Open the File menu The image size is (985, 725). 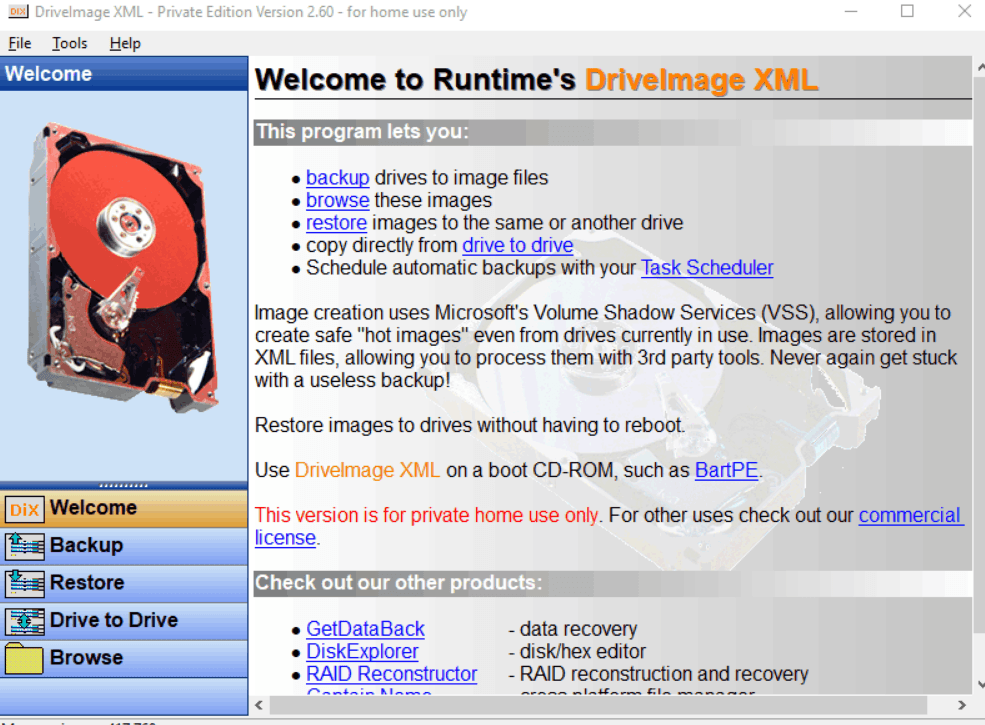19,43
